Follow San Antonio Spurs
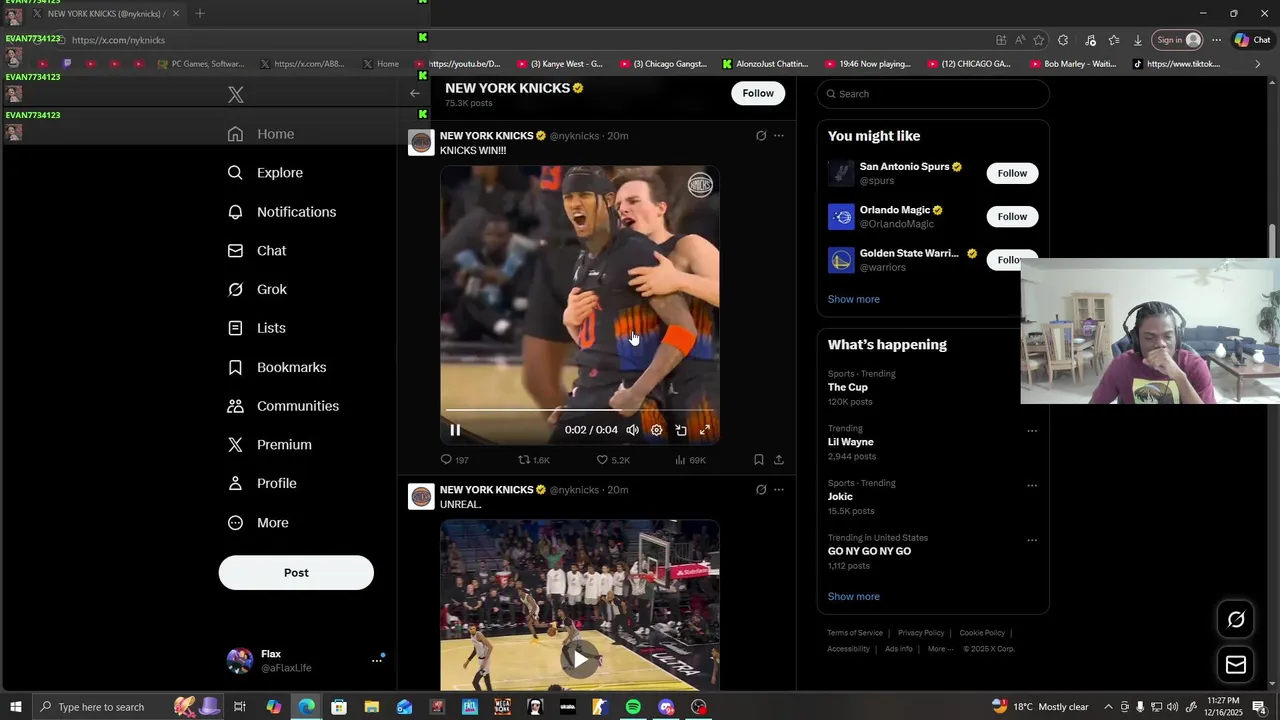The image size is (1280, 720). pos(1012,173)
